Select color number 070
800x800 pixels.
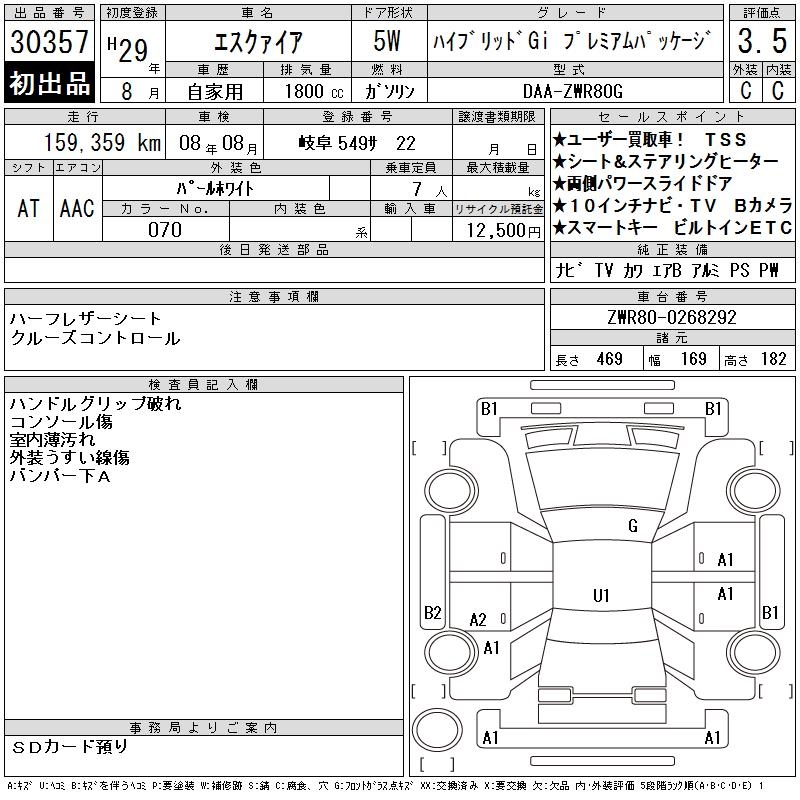click(x=165, y=230)
